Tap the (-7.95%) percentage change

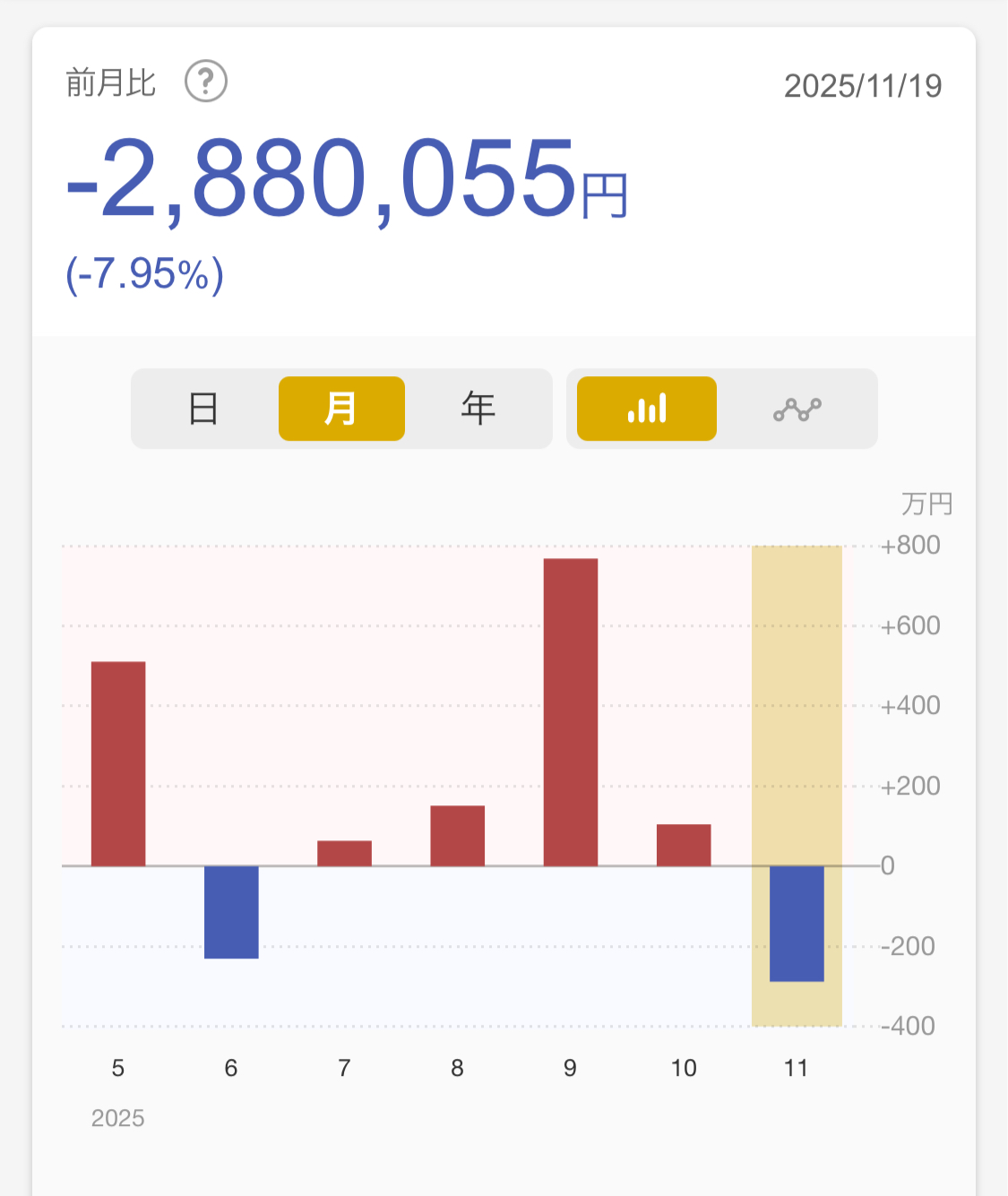click(144, 274)
